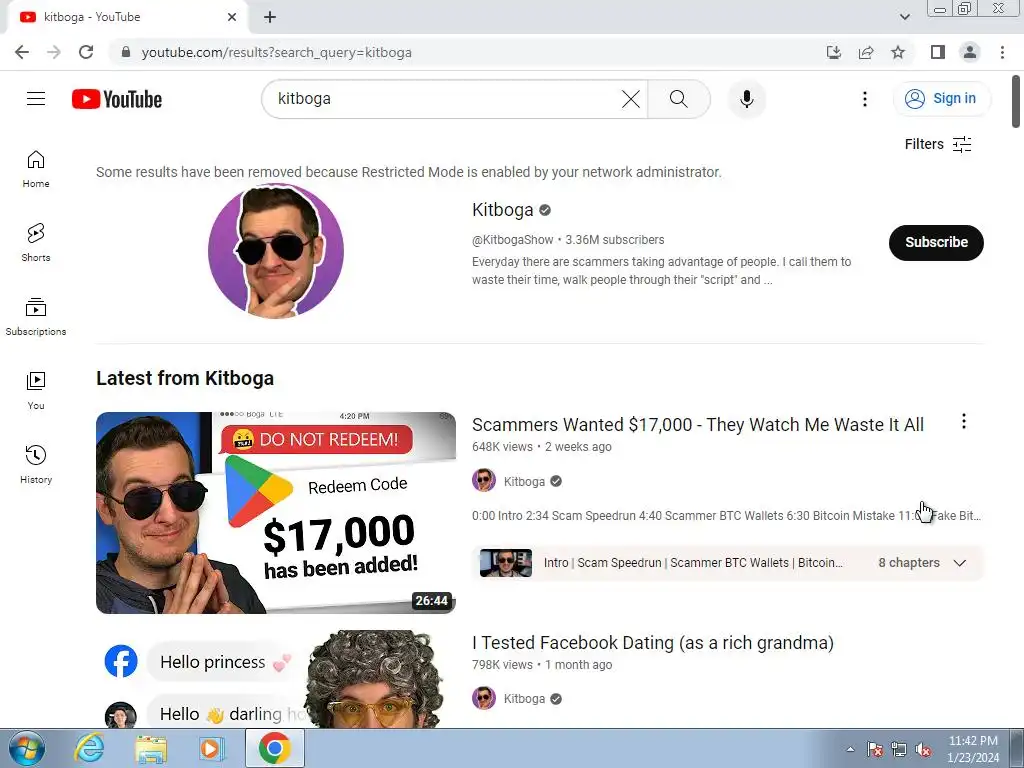This screenshot has width=1024, height=768.
Task: Click the Sign in button
Action: point(941,99)
